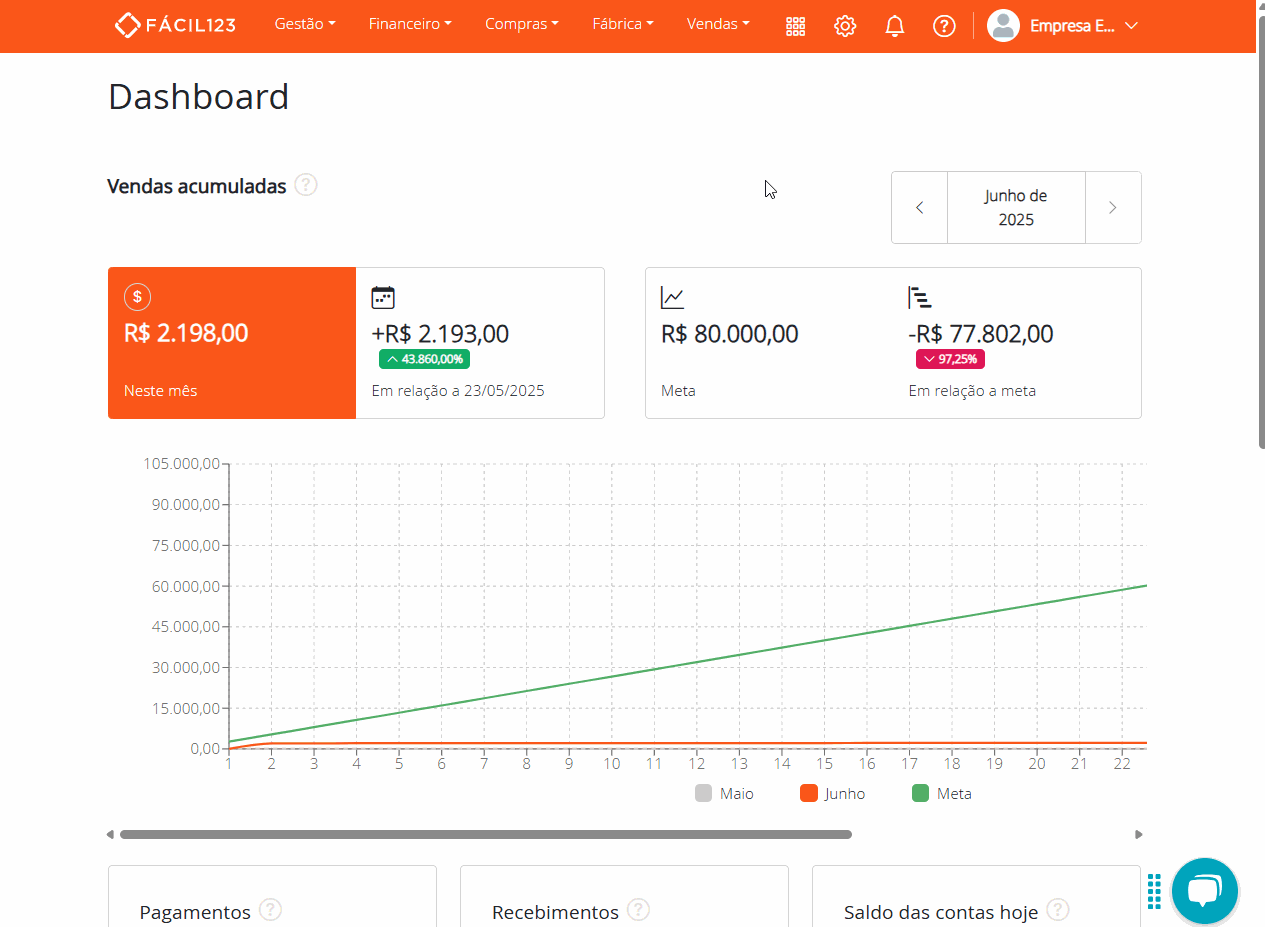Open the Gestão menu

pos(304,23)
